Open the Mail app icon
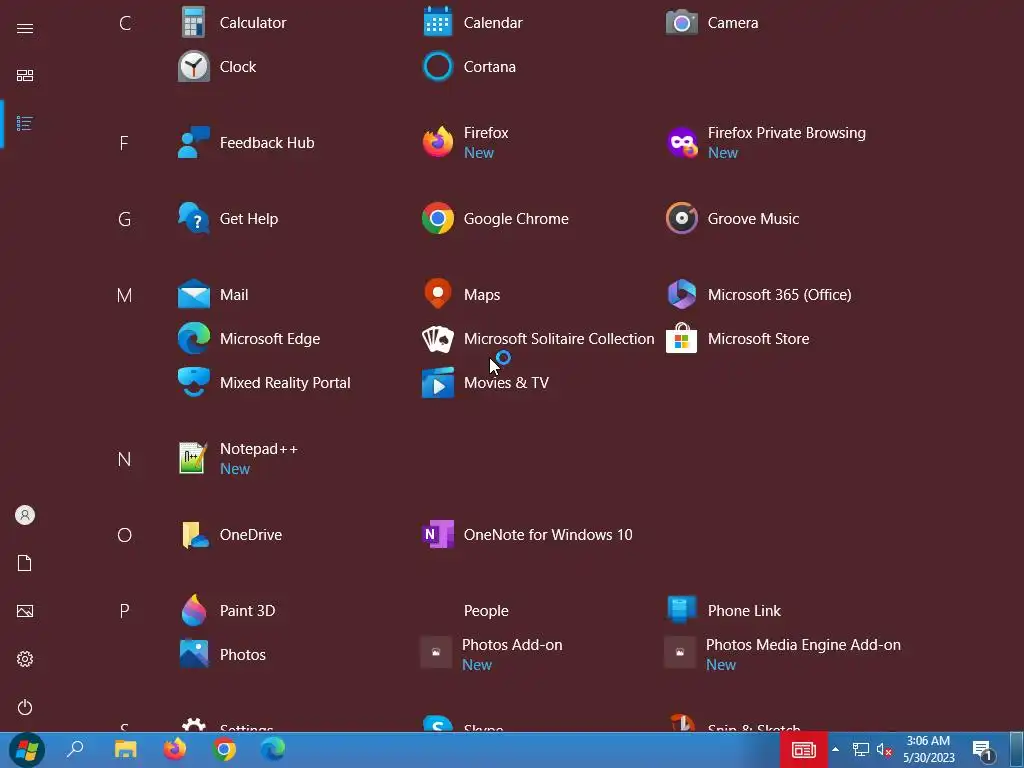This screenshot has height=768, width=1024. point(193,295)
